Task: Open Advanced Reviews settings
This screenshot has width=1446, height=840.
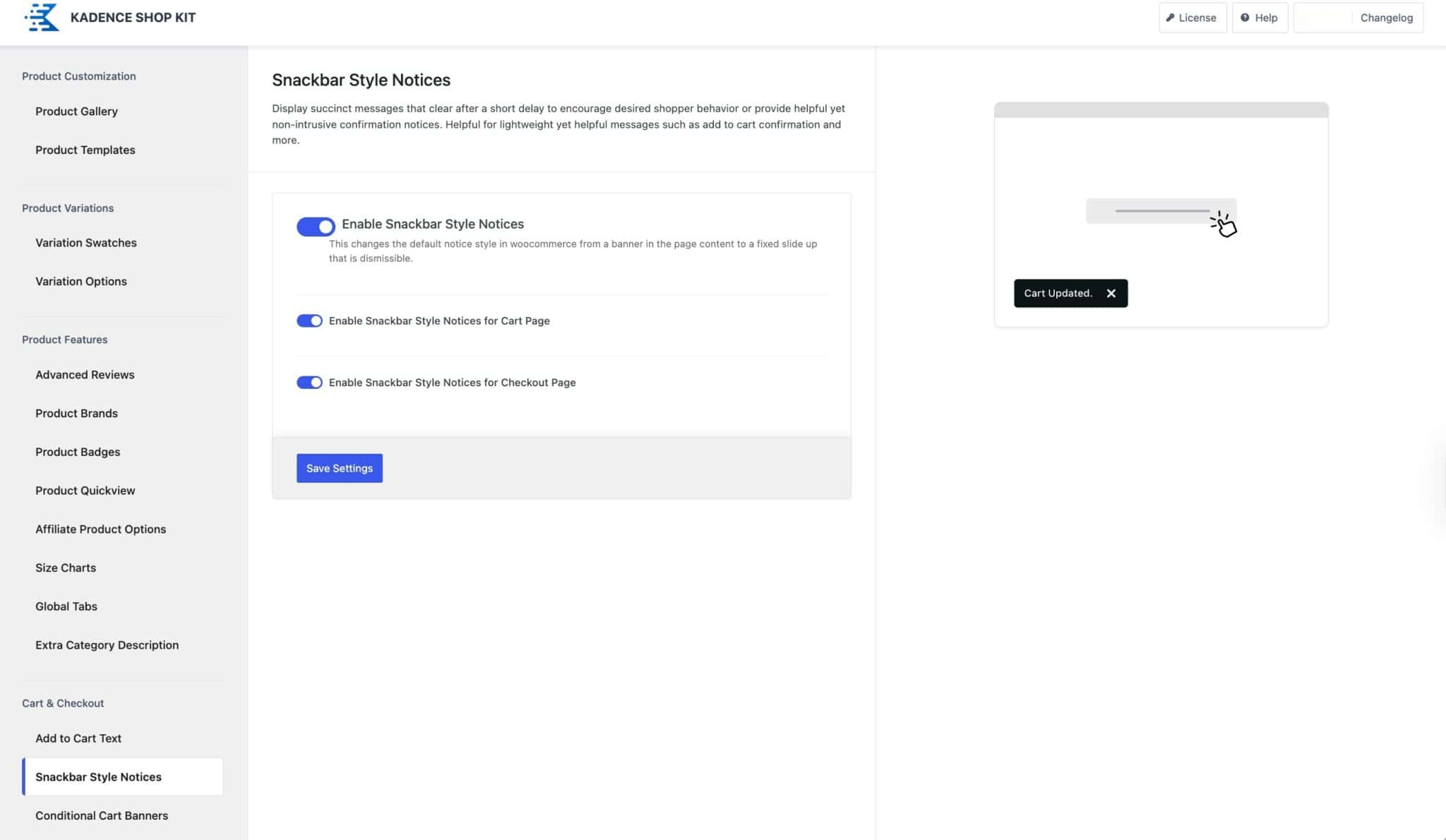Action: (85, 374)
